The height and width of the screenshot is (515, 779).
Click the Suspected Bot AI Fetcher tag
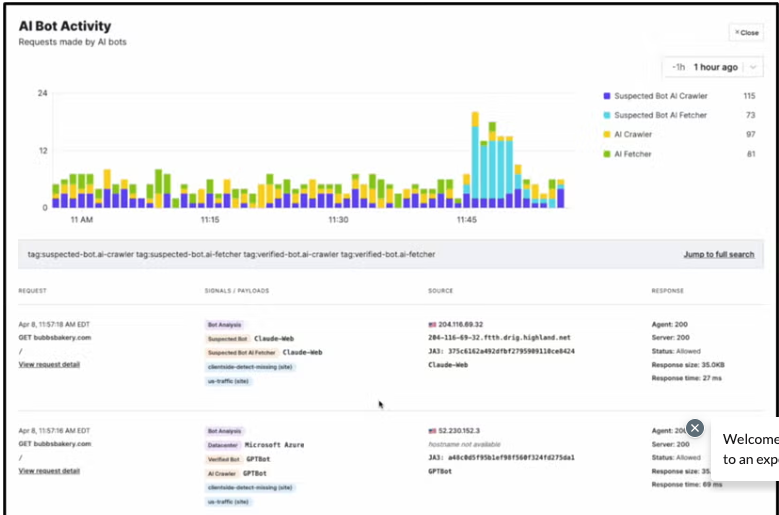(x=241, y=353)
